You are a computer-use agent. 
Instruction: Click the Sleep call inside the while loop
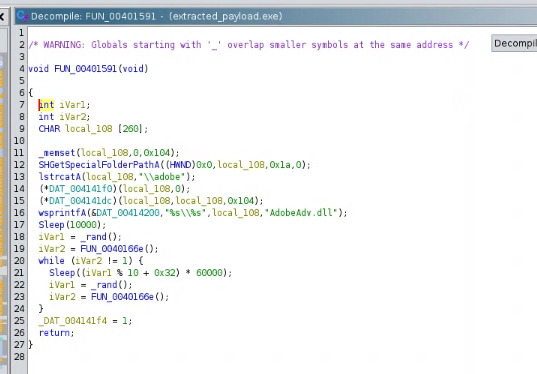click(x=62, y=273)
